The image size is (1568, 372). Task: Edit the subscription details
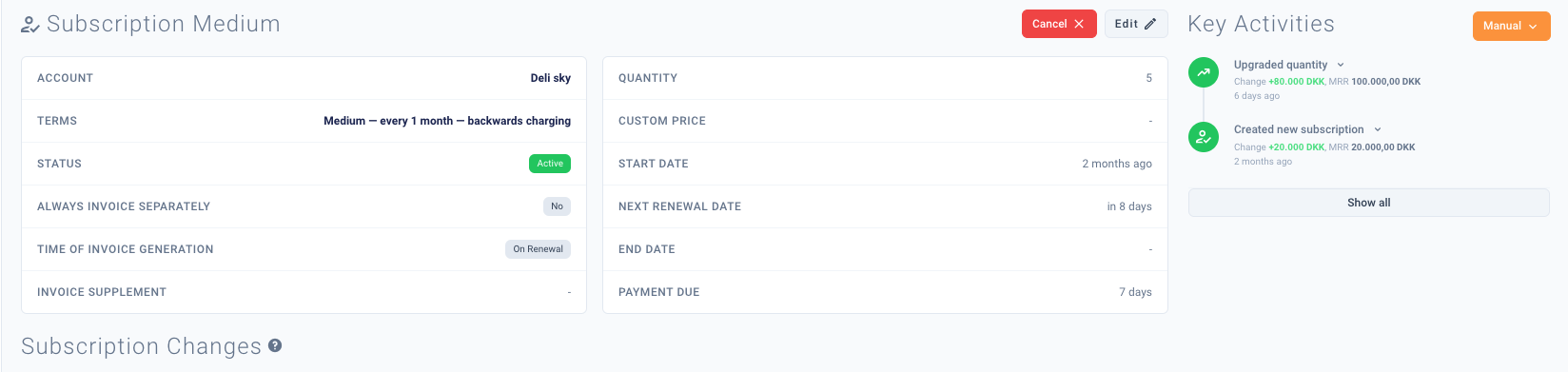pyautogui.click(x=1136, y=24)
